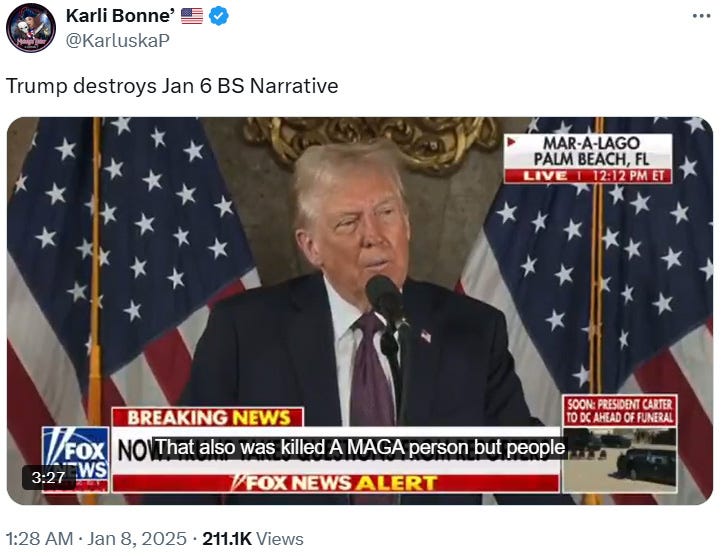Click the red arrow next to MAR-A-LAGO
Image resolution: width=723 pixels, height=556 pixels.
[511, 142]
